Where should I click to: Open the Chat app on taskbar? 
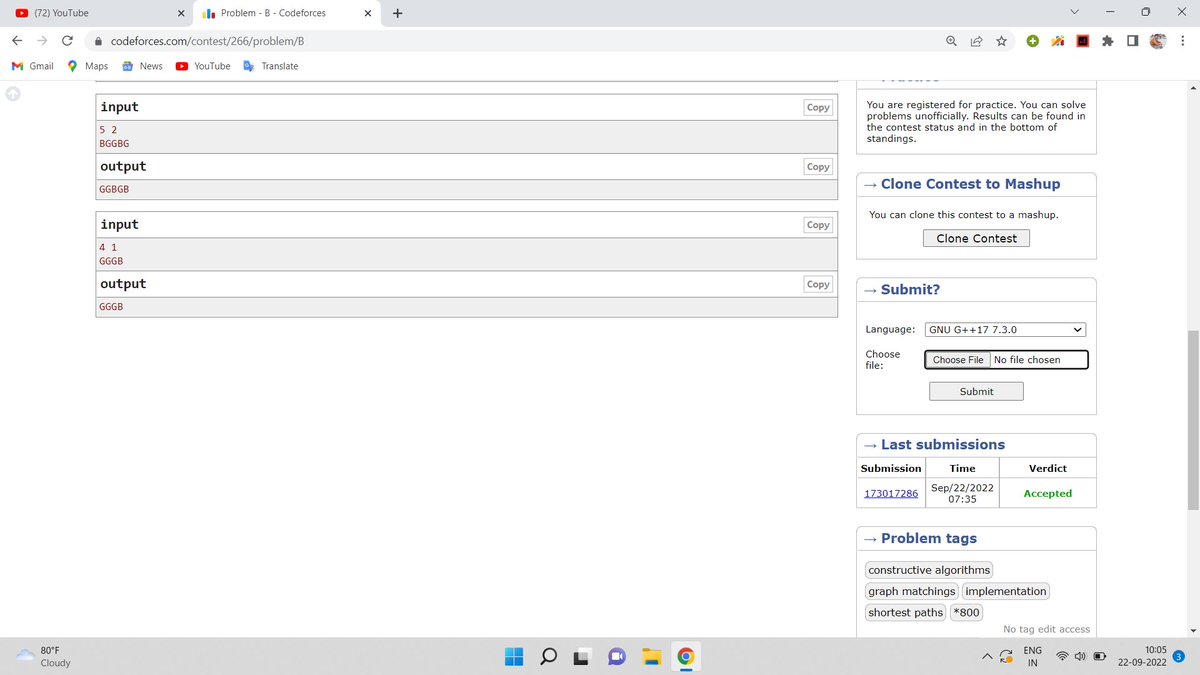pyautogui.click(x=617, y=657)
